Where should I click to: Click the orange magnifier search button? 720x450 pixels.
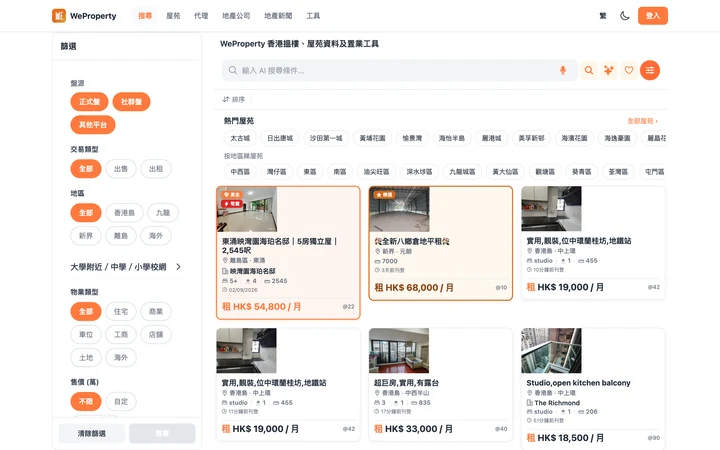pyautogui.click(x=589, y=70)
